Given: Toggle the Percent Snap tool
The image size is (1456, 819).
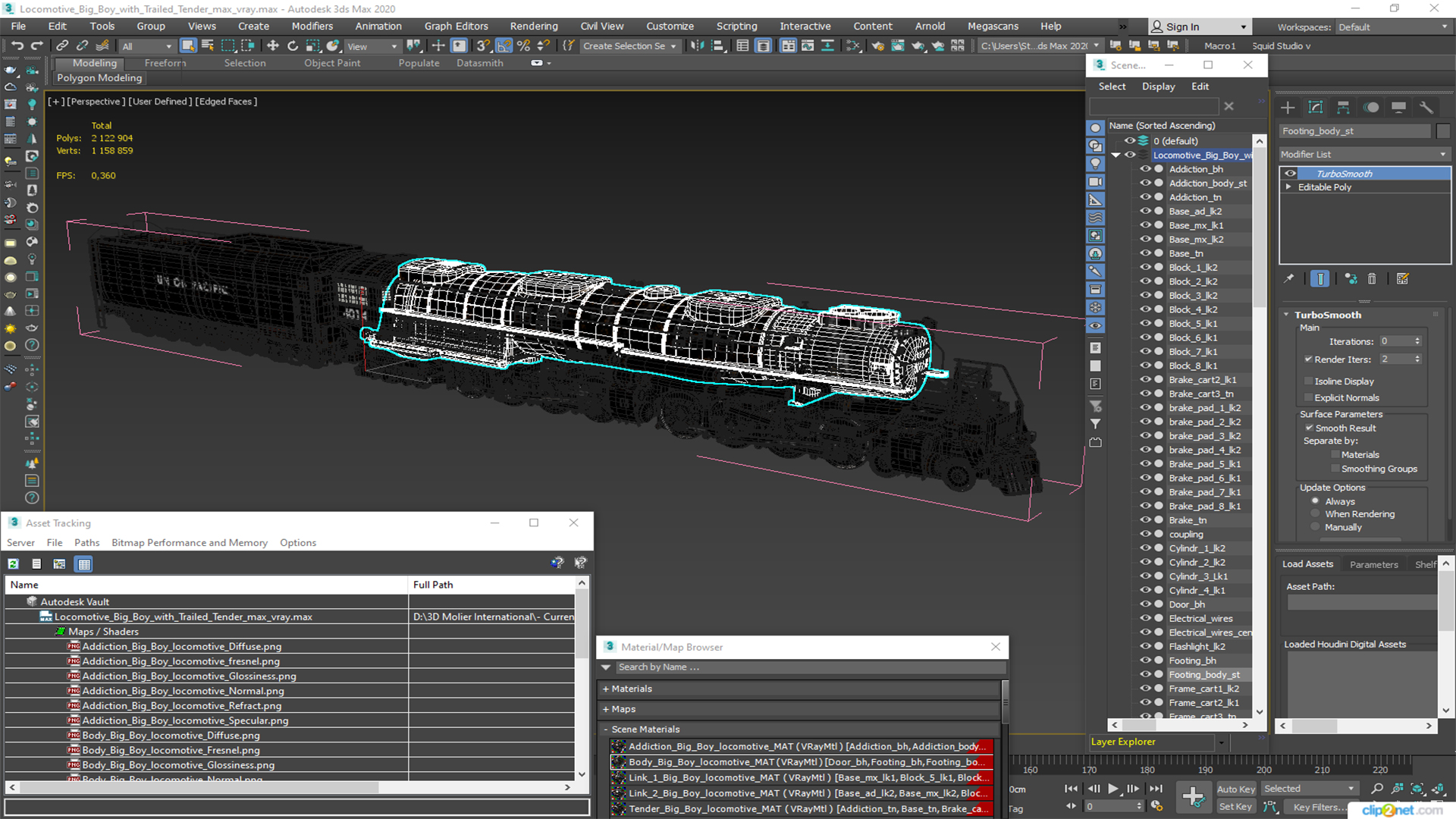Looking at the screenshot, I should (x=523, y=46).
